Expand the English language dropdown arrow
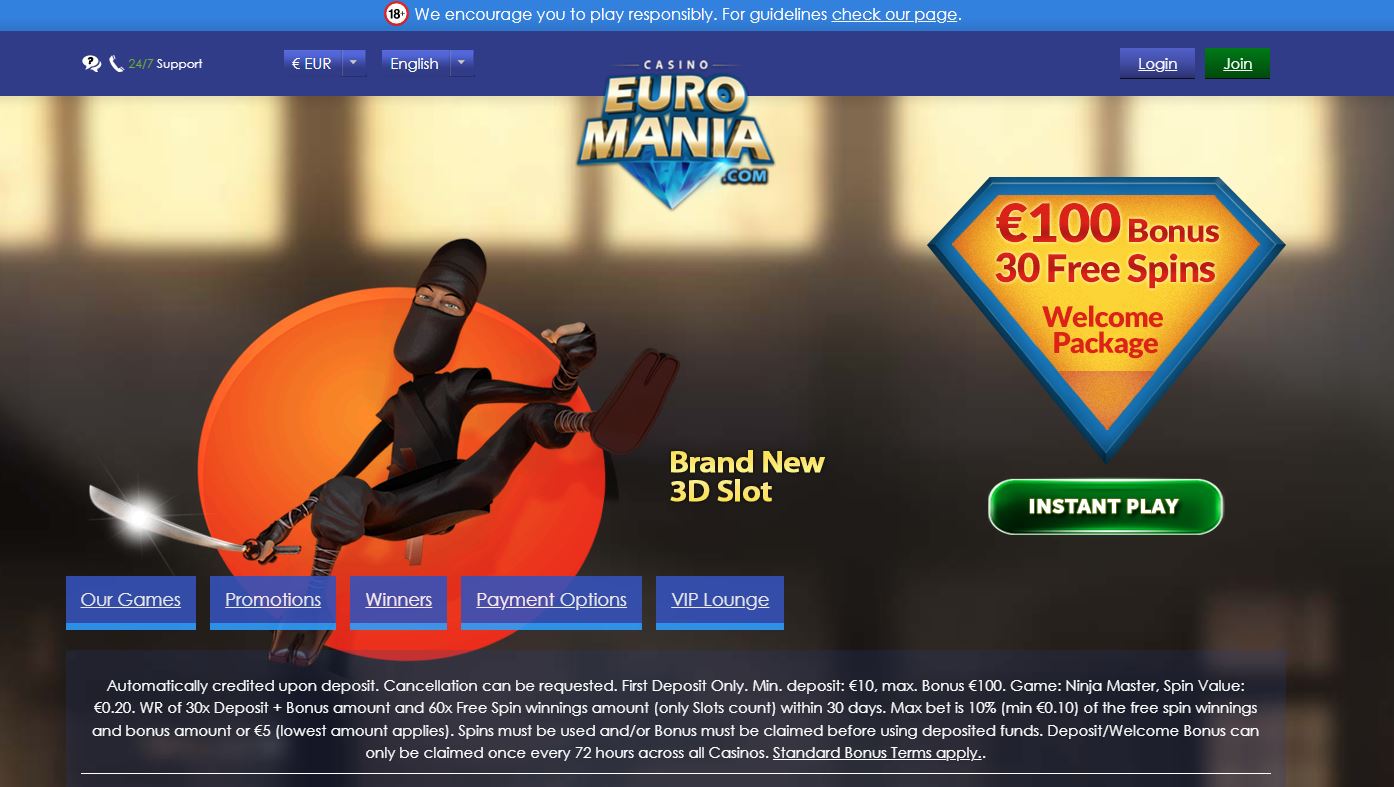 (x=461, y=63)
